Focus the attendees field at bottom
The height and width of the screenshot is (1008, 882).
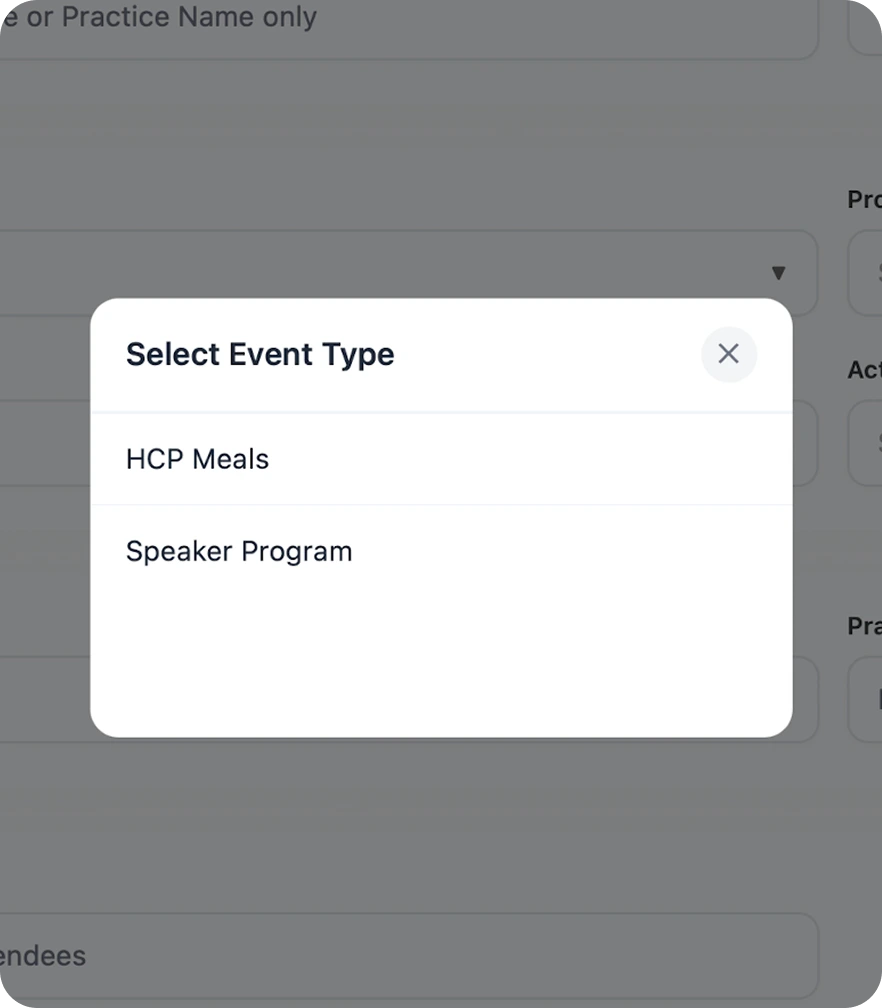(x=400, y=955)
